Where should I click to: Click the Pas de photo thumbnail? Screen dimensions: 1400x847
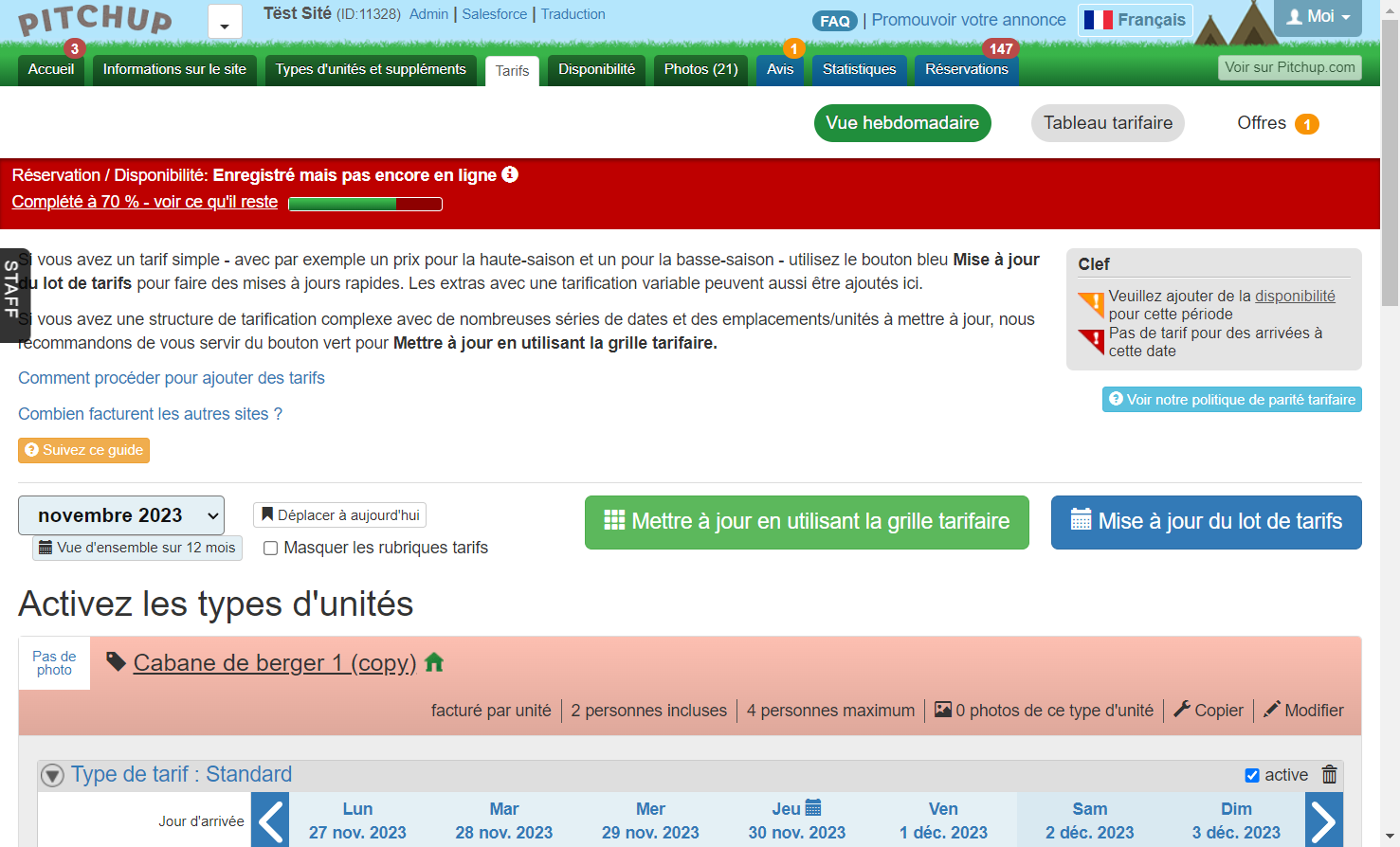(54, 663)
